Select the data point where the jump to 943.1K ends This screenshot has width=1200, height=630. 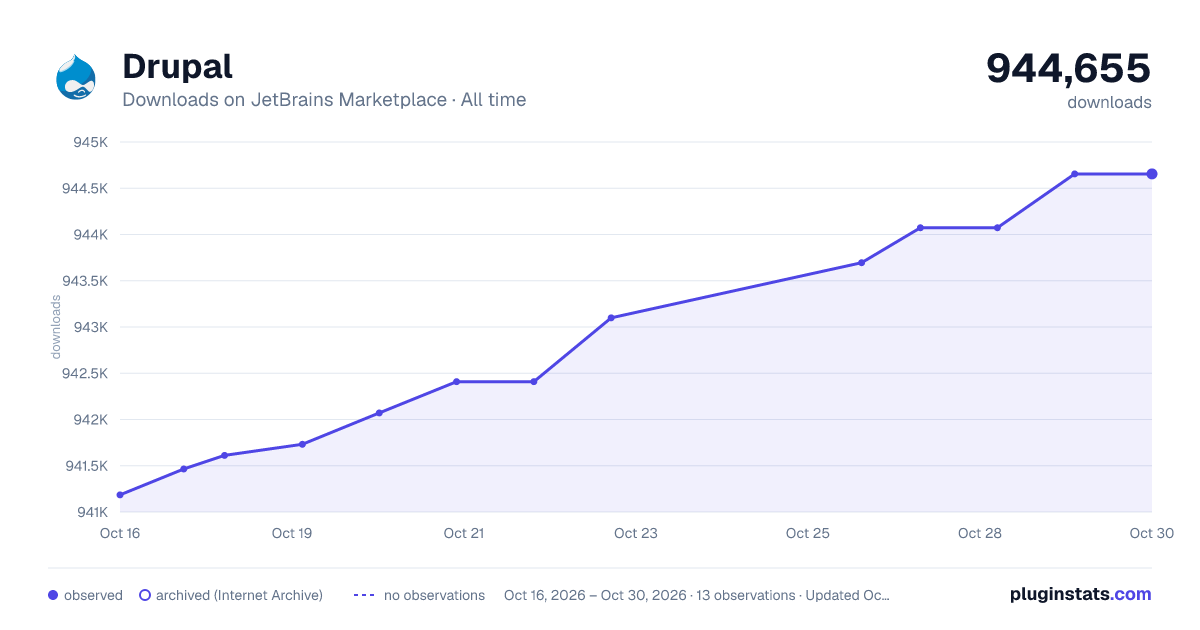pos(611,318)
